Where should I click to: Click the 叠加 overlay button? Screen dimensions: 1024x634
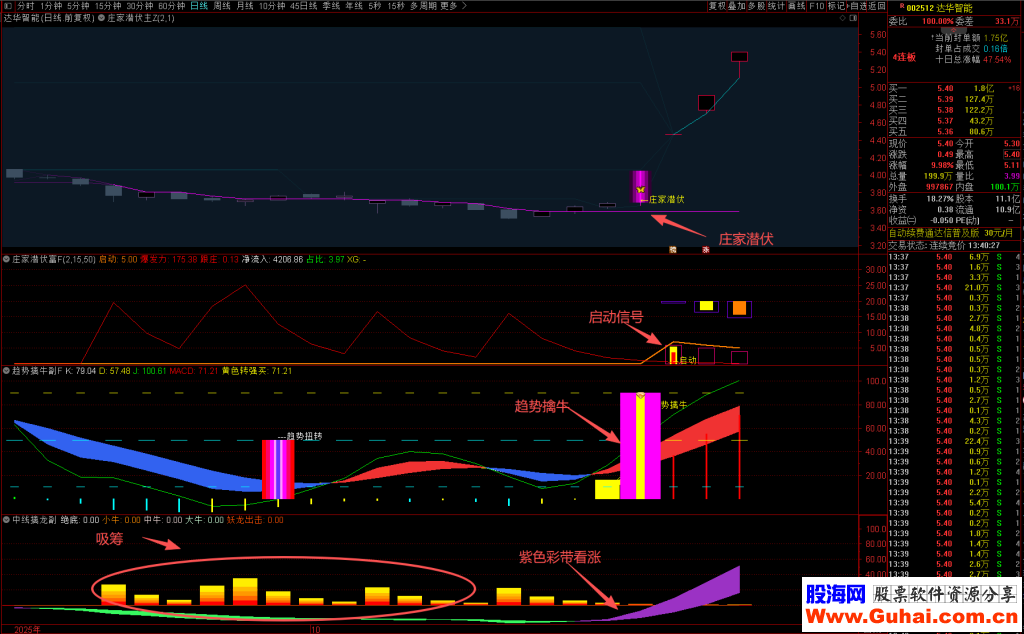[x=736, y=6]
